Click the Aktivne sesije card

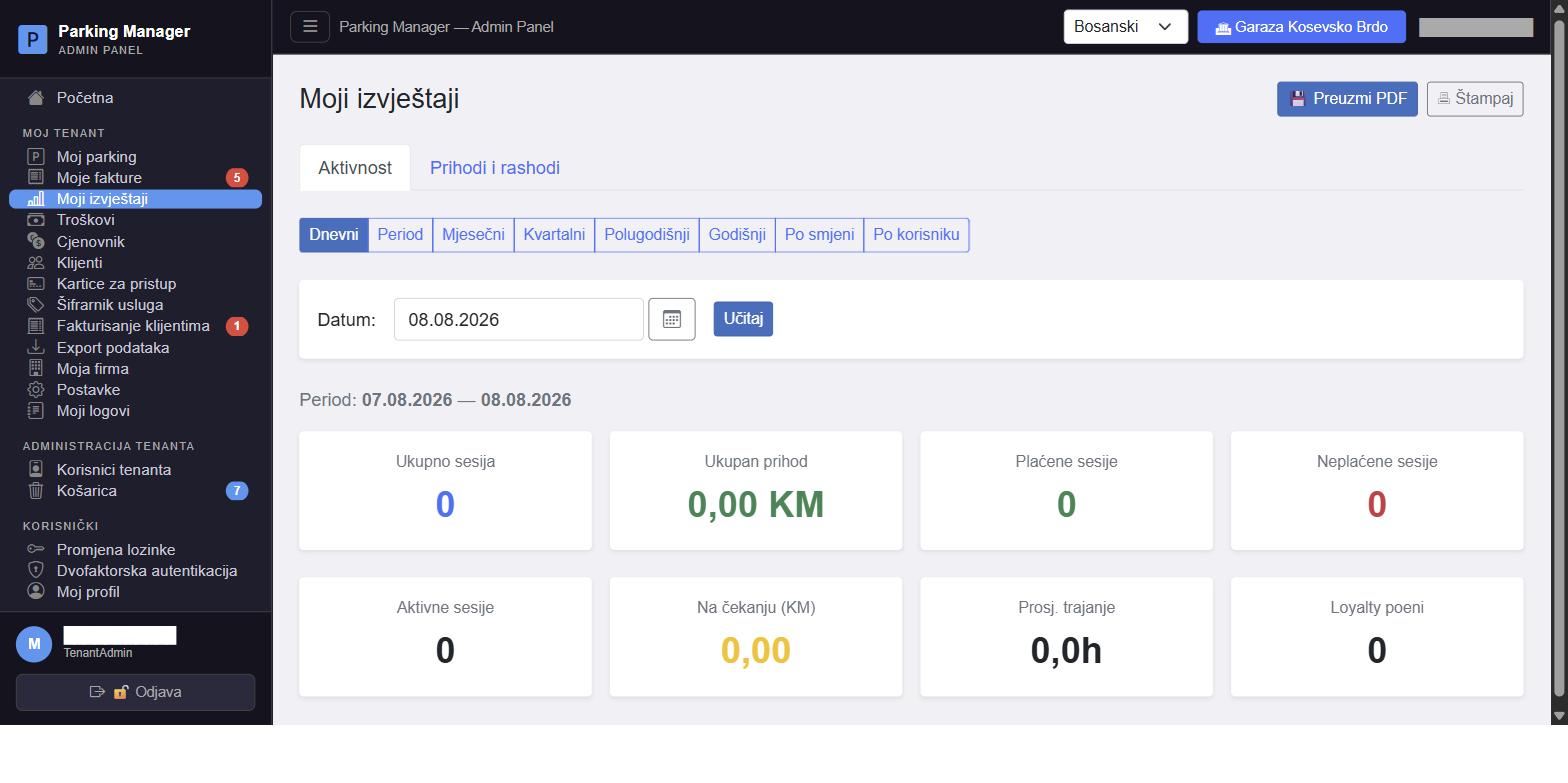(445, 637)
